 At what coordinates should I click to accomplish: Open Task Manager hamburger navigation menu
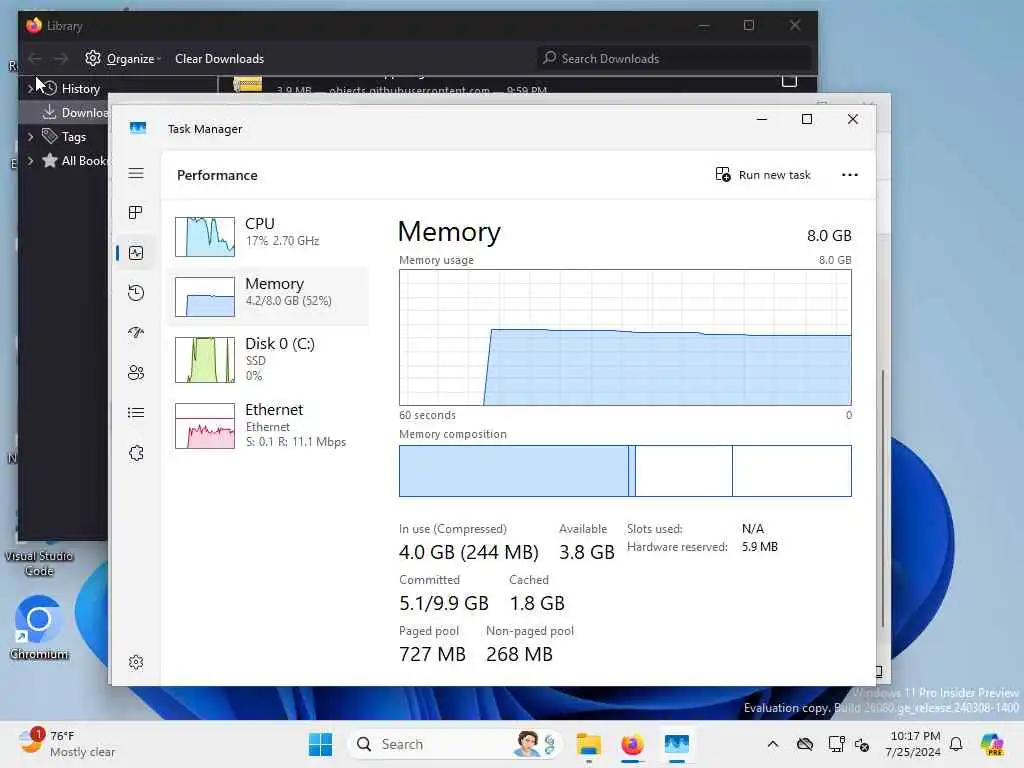click(136, 173)
